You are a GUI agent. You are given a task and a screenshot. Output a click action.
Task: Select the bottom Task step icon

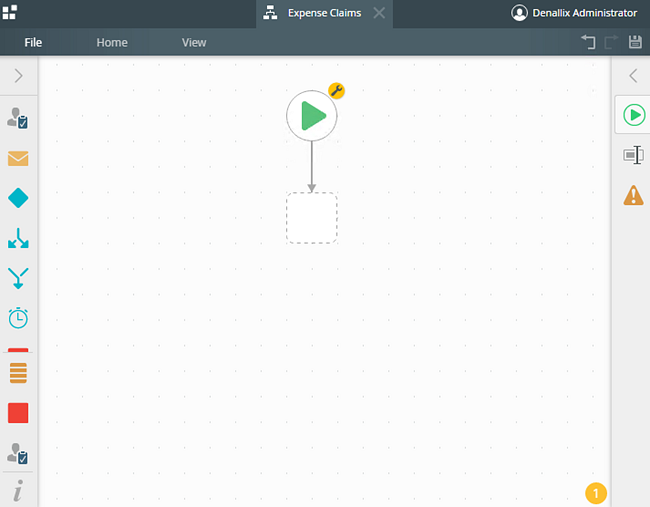pos(18,453)
